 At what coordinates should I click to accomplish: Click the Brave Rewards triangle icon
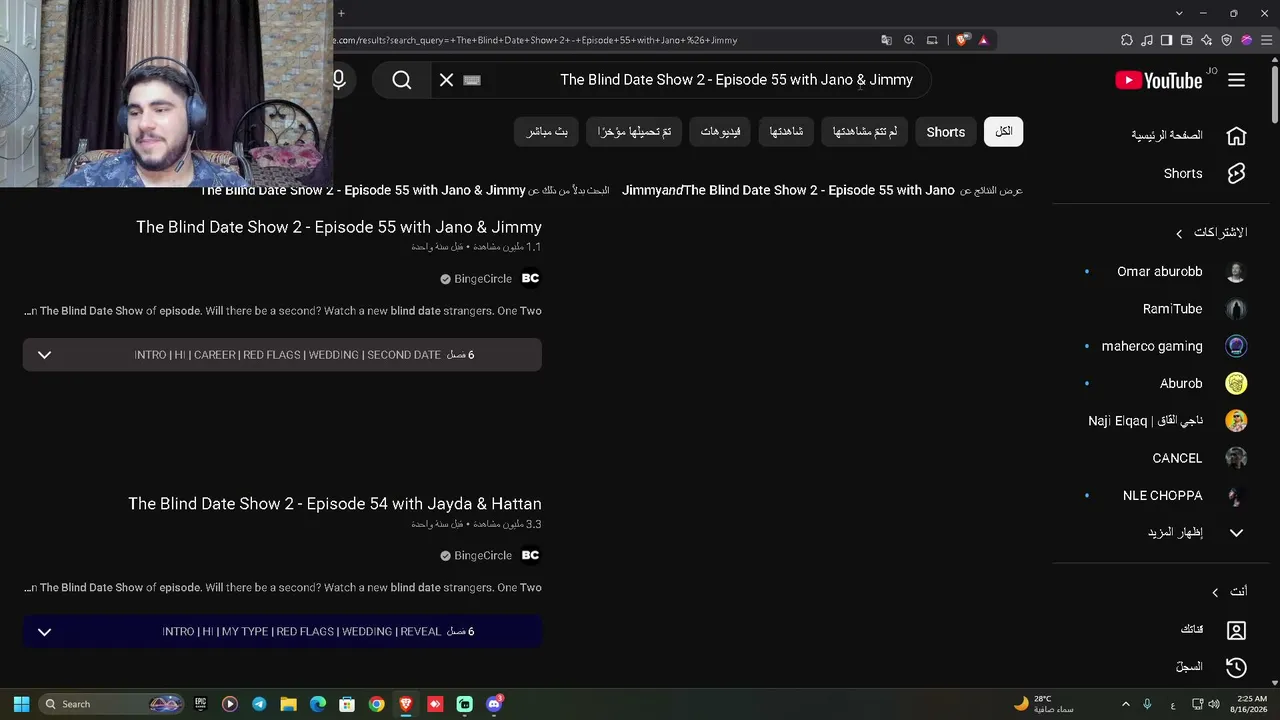[983, 40]
